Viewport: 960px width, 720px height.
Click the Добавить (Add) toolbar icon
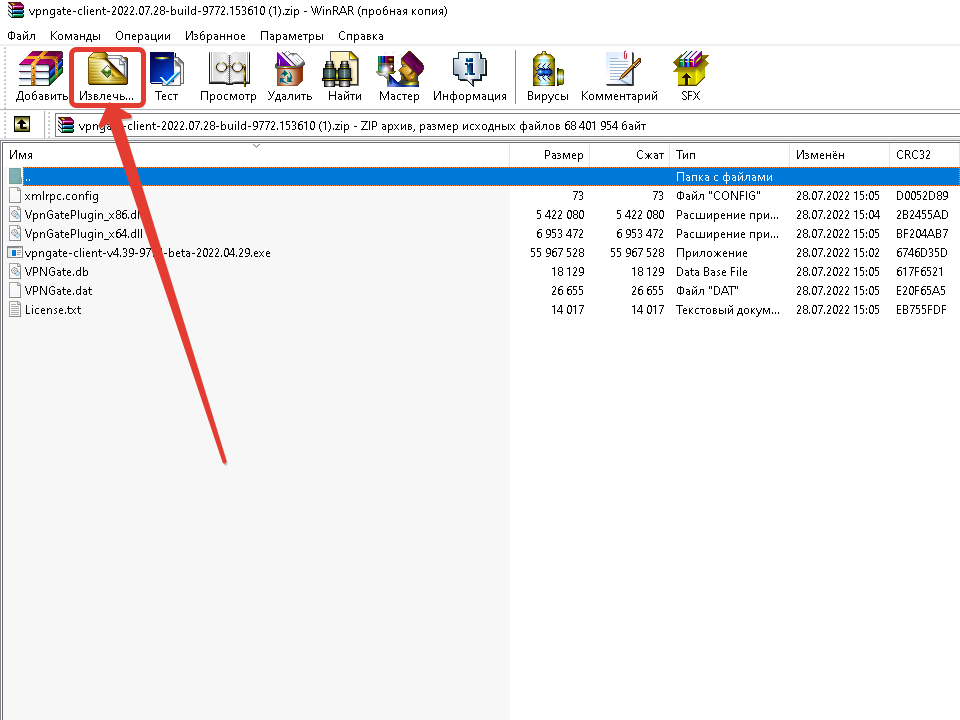41,70
